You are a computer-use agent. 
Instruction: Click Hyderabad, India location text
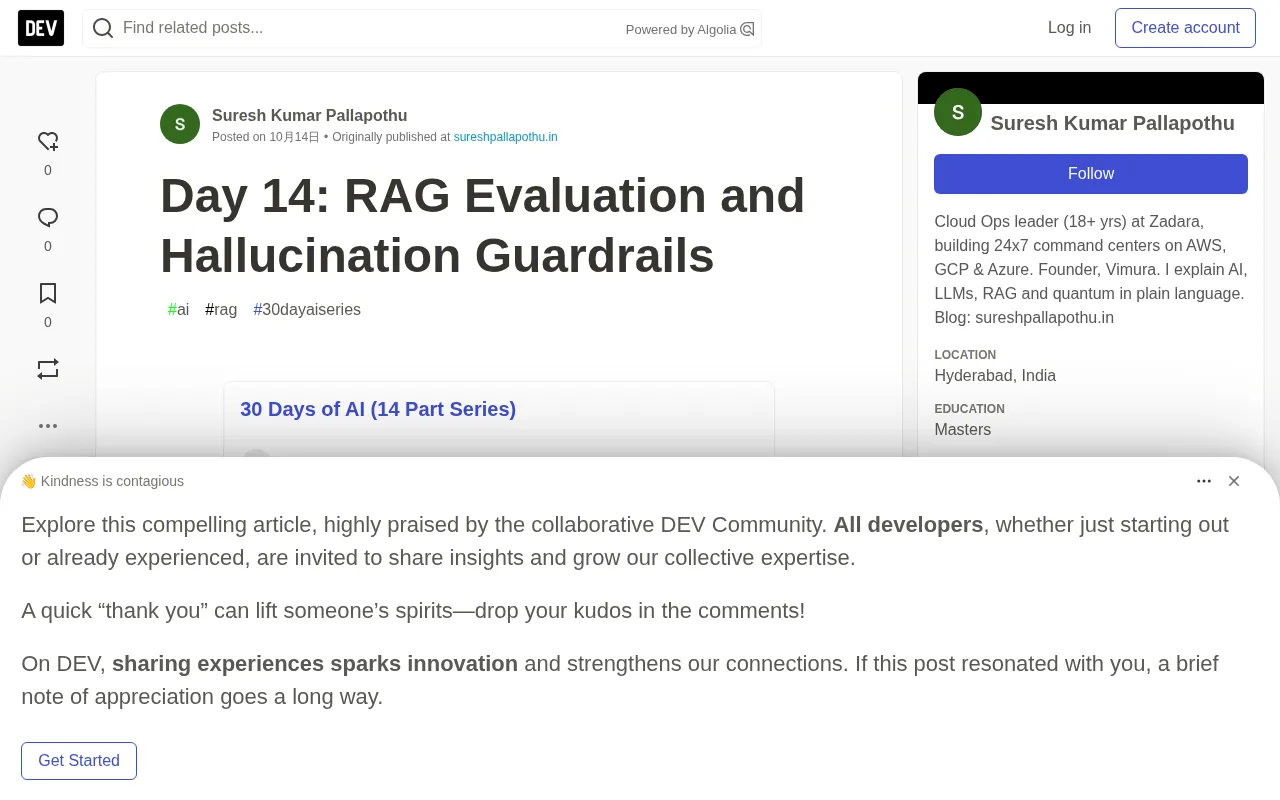(x=995, y=376)
